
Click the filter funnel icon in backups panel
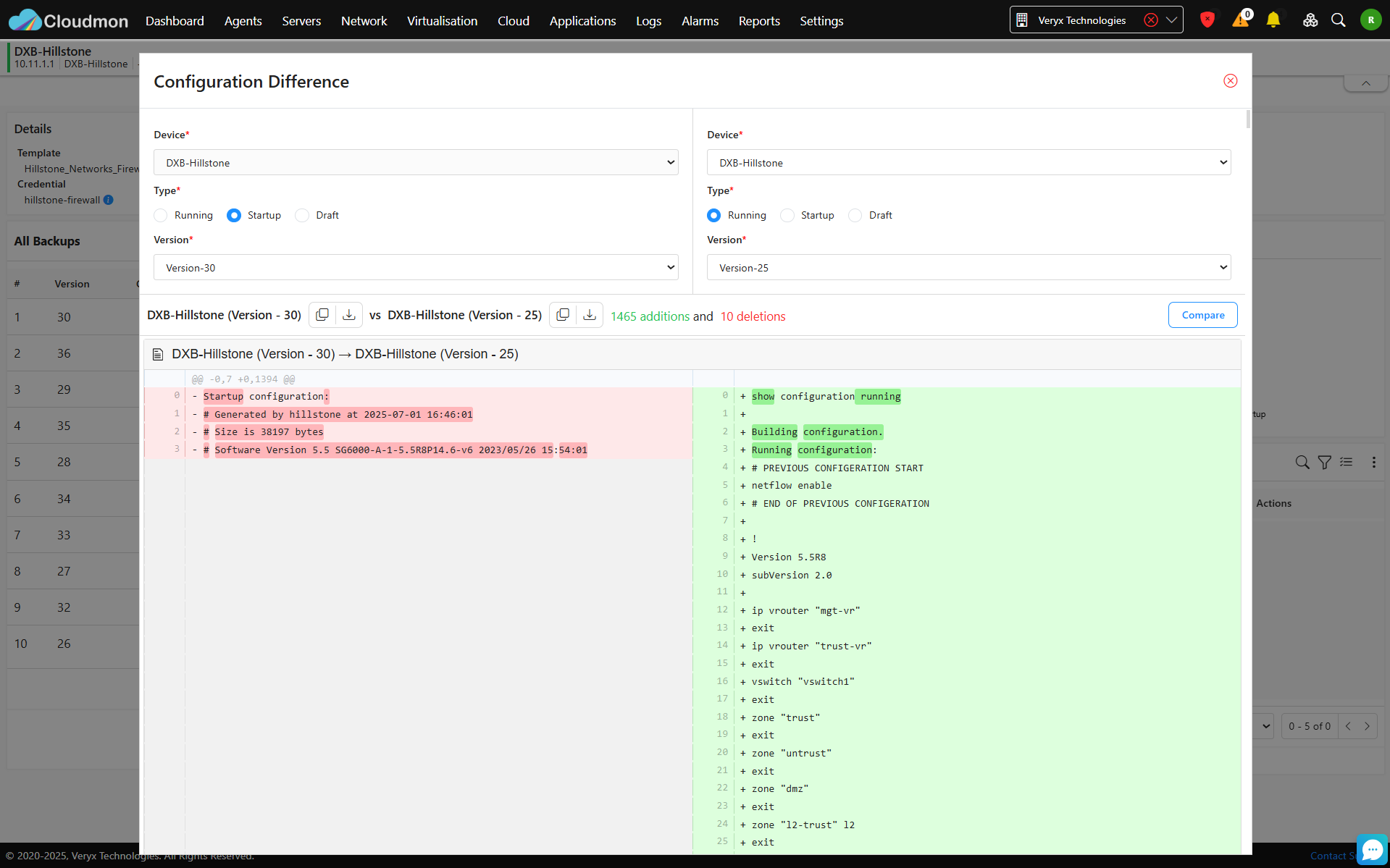(1324, 462)
